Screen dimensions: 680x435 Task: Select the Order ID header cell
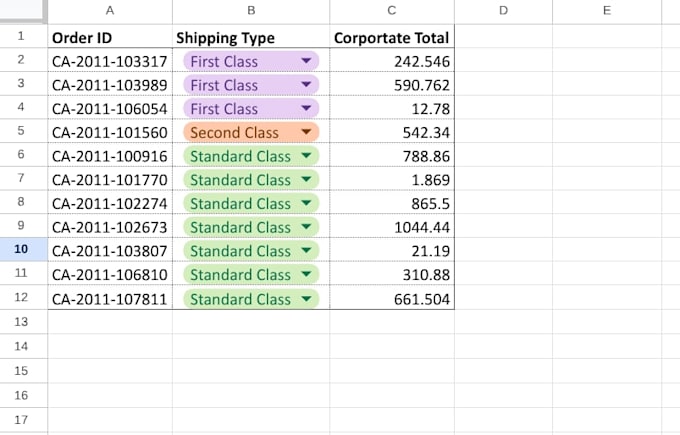tap(110, 36)
